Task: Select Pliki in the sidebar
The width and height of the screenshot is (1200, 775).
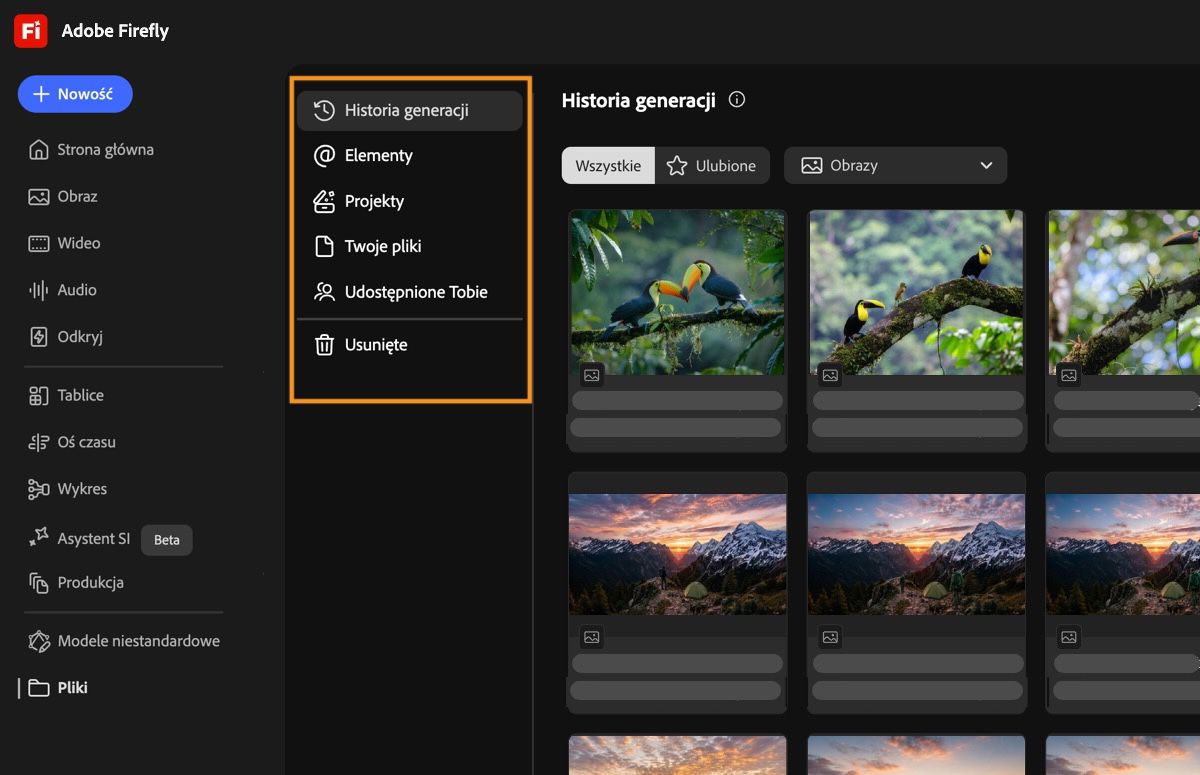Action: (x=59, y=688)
